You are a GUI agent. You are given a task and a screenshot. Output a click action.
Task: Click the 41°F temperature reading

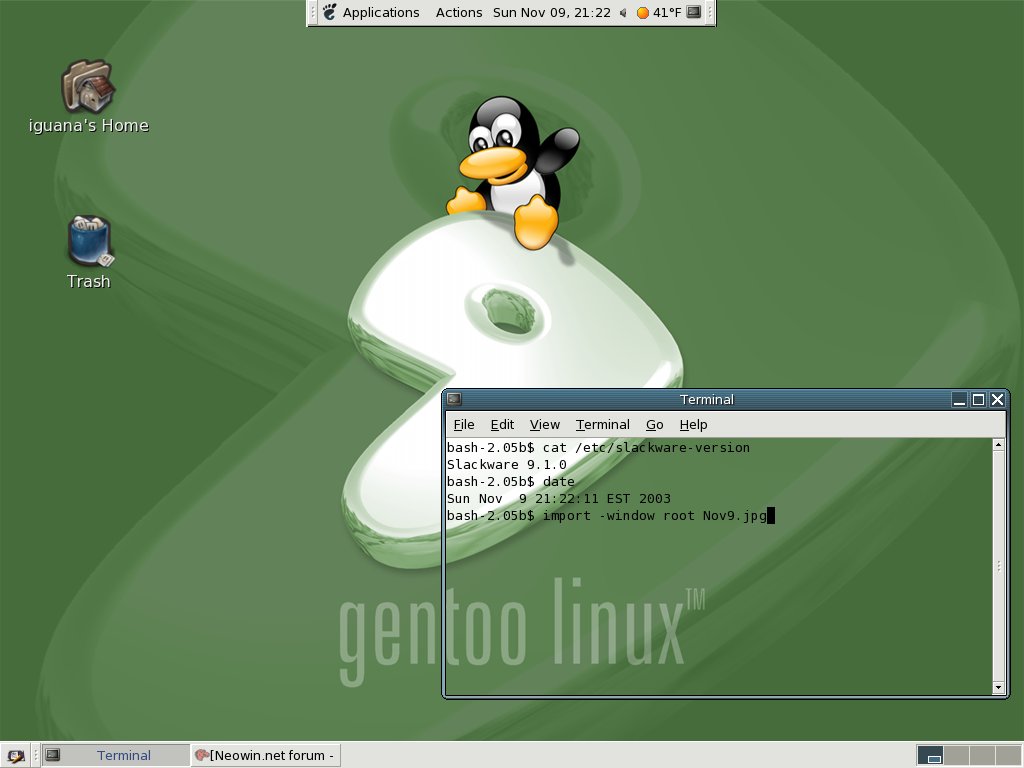[x=667, y=12]
